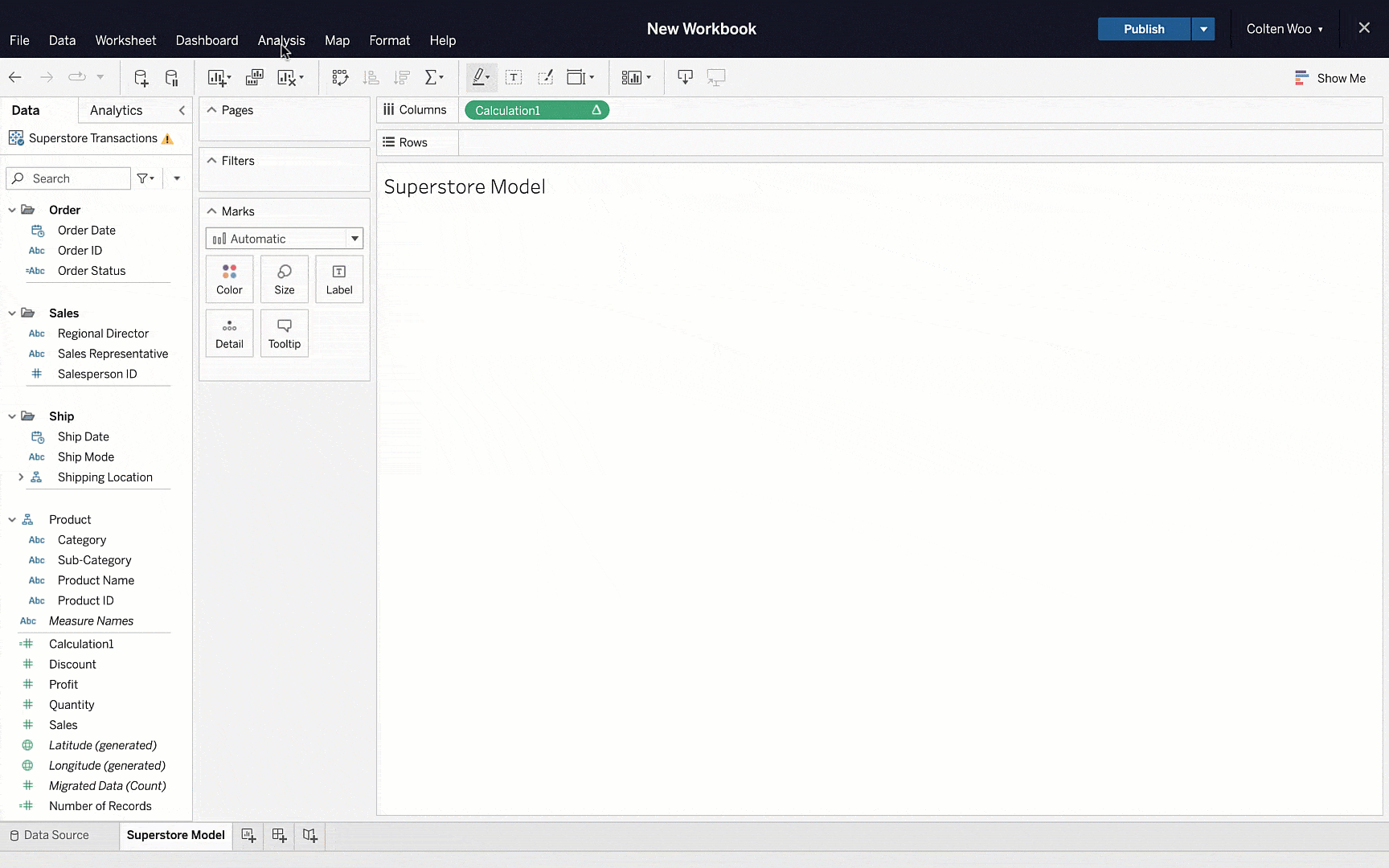This screenshot has width=1389, height=868.
Task: Sort descending from the toolbar
Action: click(x=402, y=77)
